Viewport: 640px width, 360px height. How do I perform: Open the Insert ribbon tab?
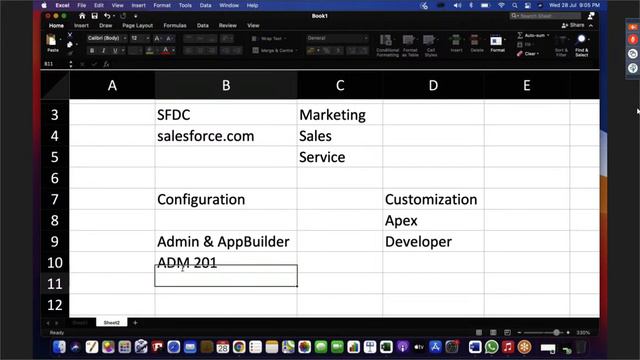pos(81,25)
